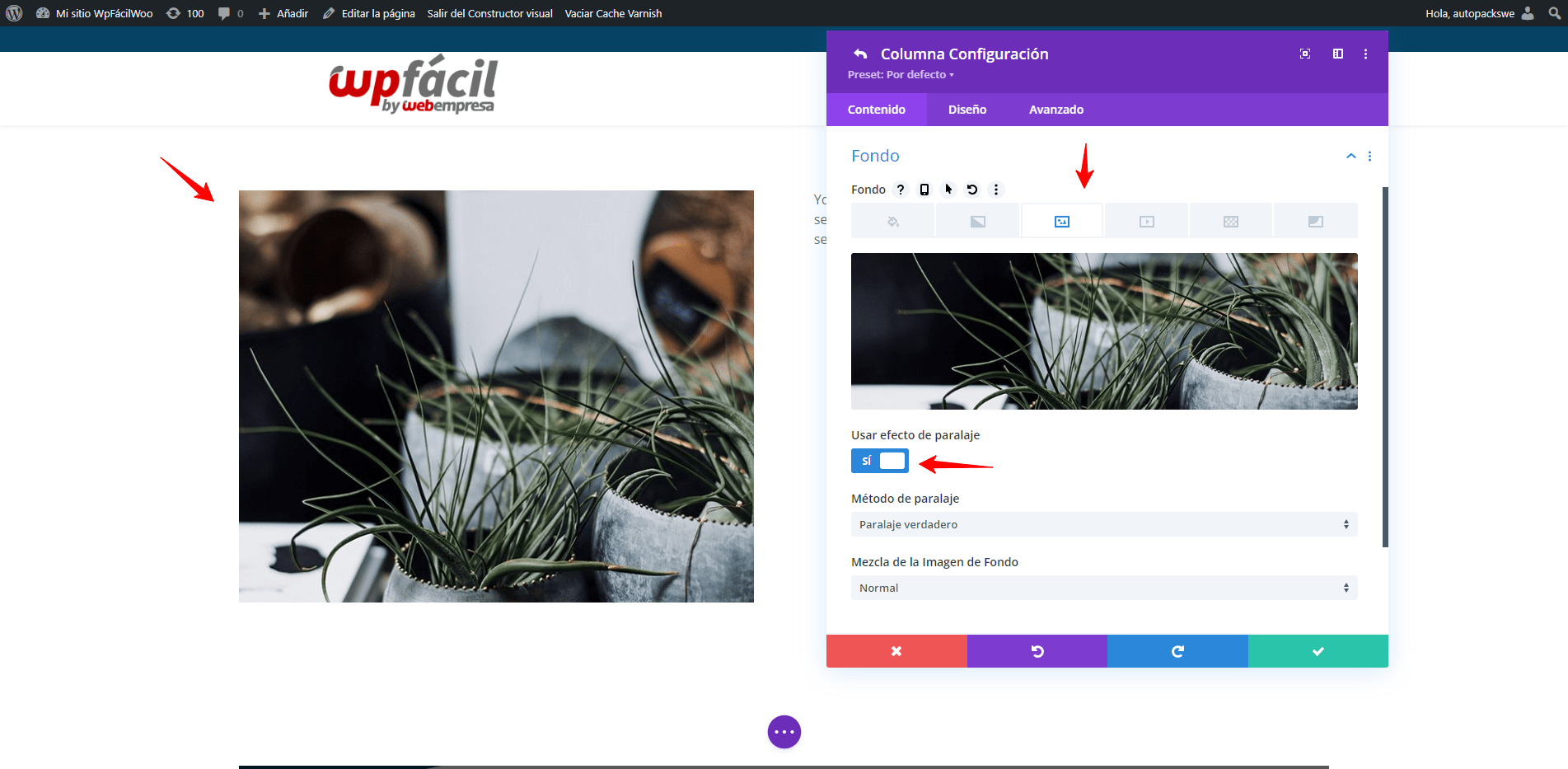Click the green save checkmark button
This screenshot has width=1568, height=769.
1318,651
